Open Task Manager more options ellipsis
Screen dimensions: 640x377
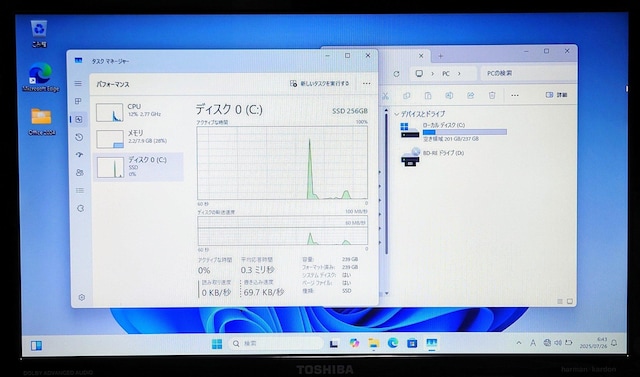[x=367, y=84]
